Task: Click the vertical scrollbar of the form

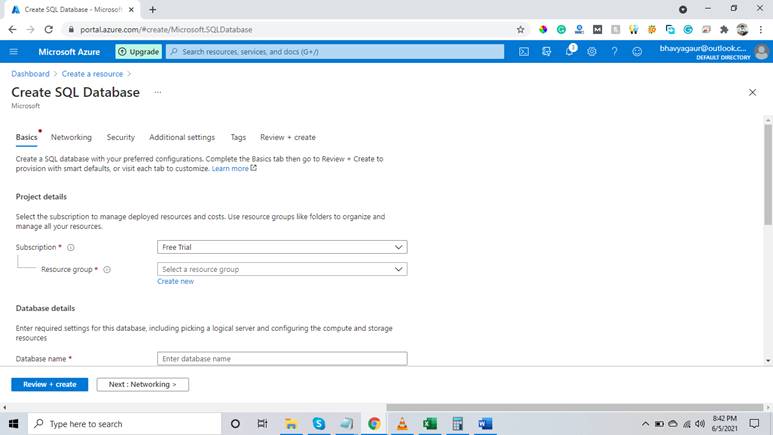Action: 768,175
